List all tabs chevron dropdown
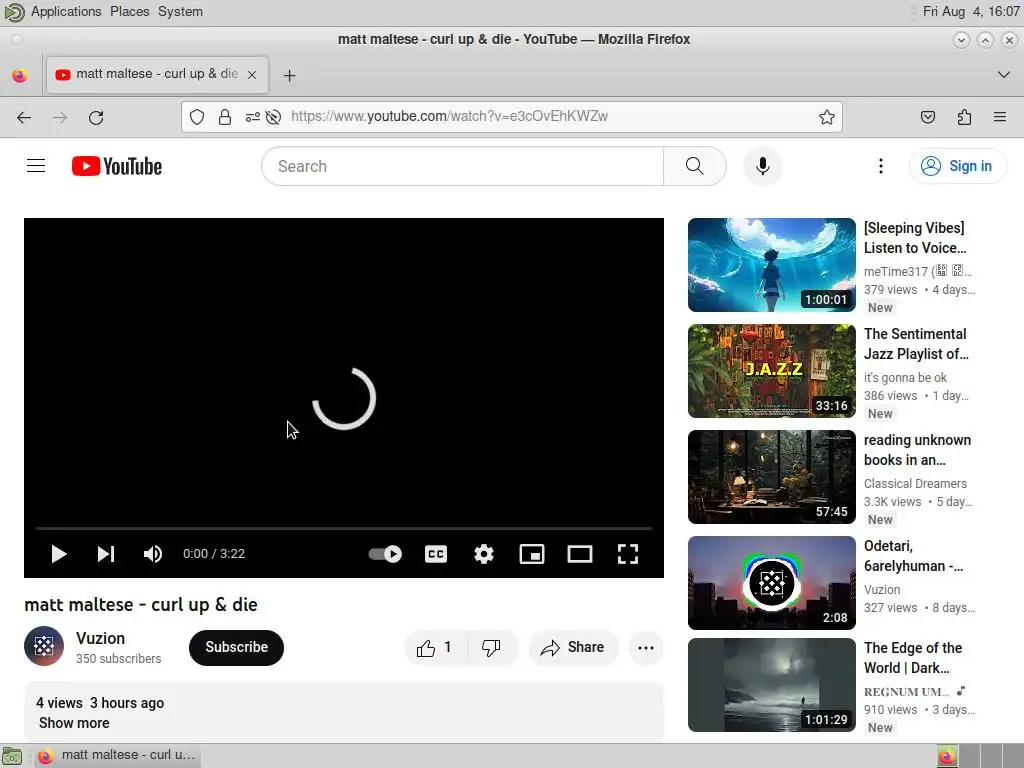 click(x=1004, y=74)
